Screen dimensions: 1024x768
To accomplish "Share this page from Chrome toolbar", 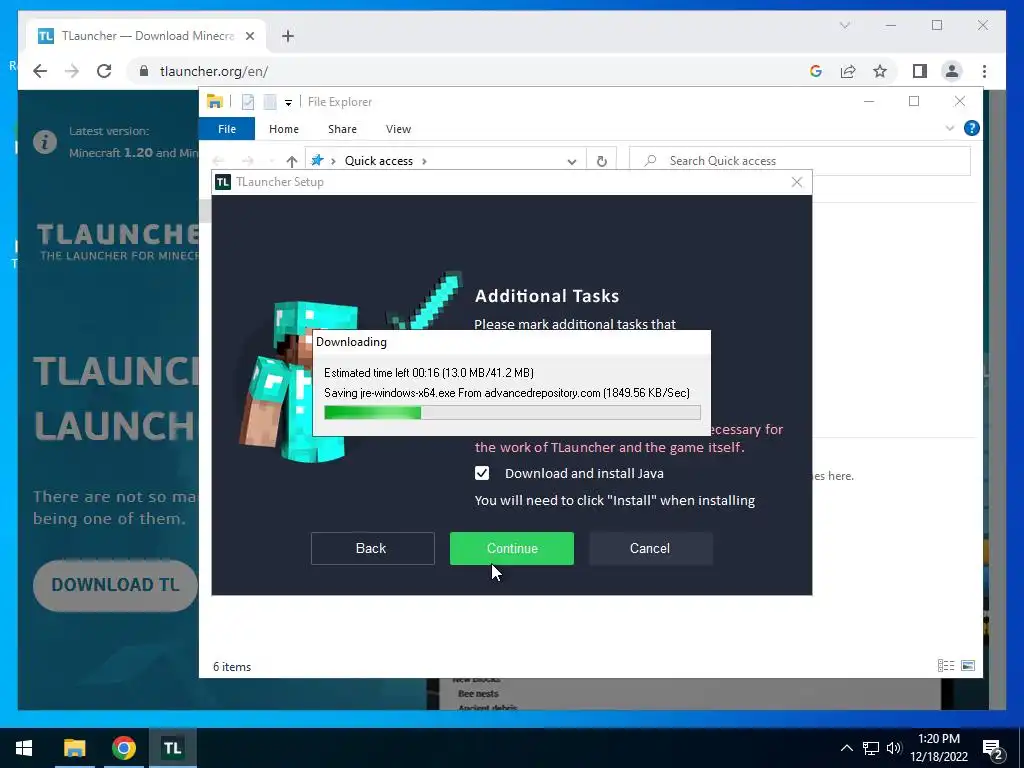I will coord(848,71).
